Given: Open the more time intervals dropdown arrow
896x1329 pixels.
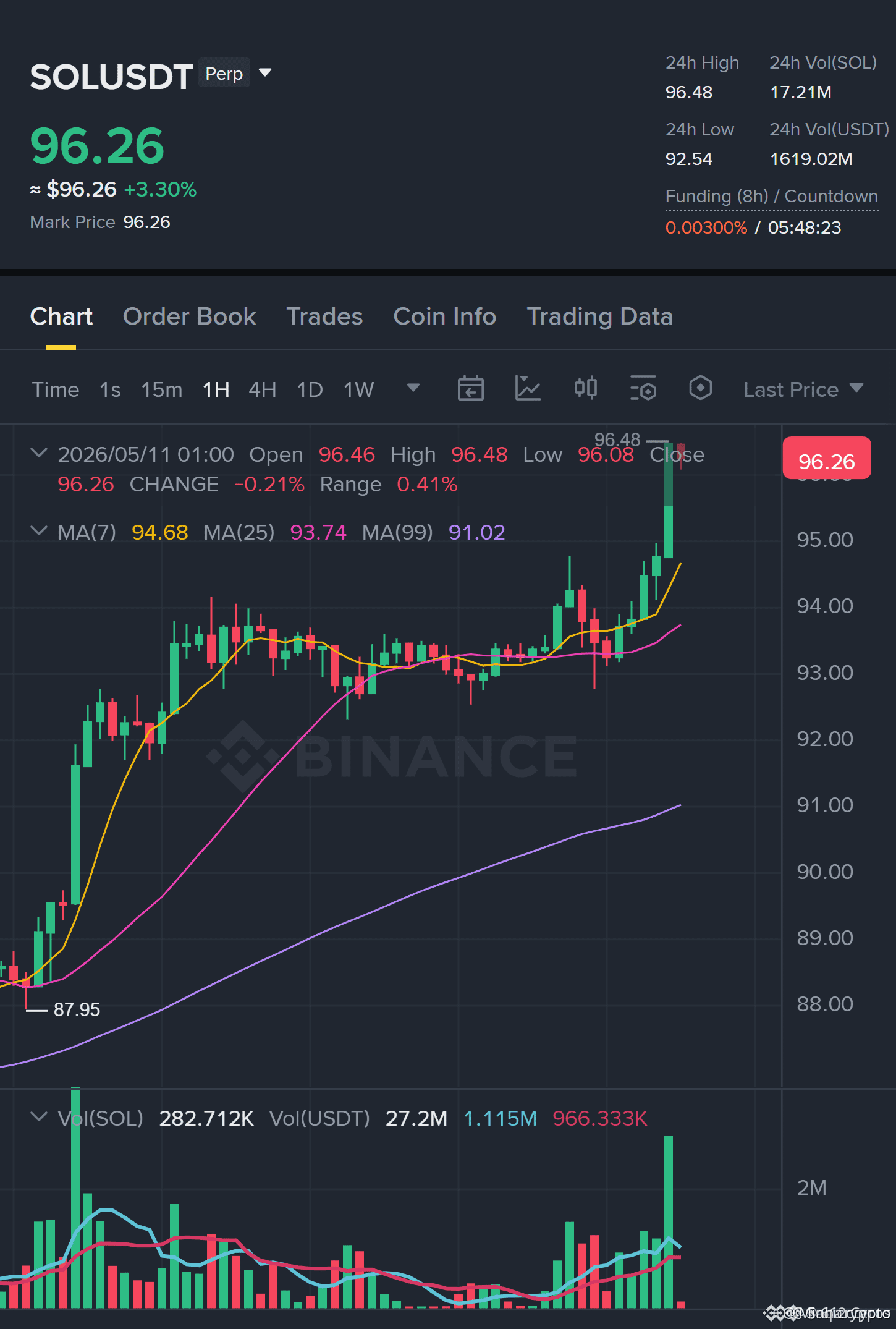Looking at the screenshot, I should coord(413,388).
